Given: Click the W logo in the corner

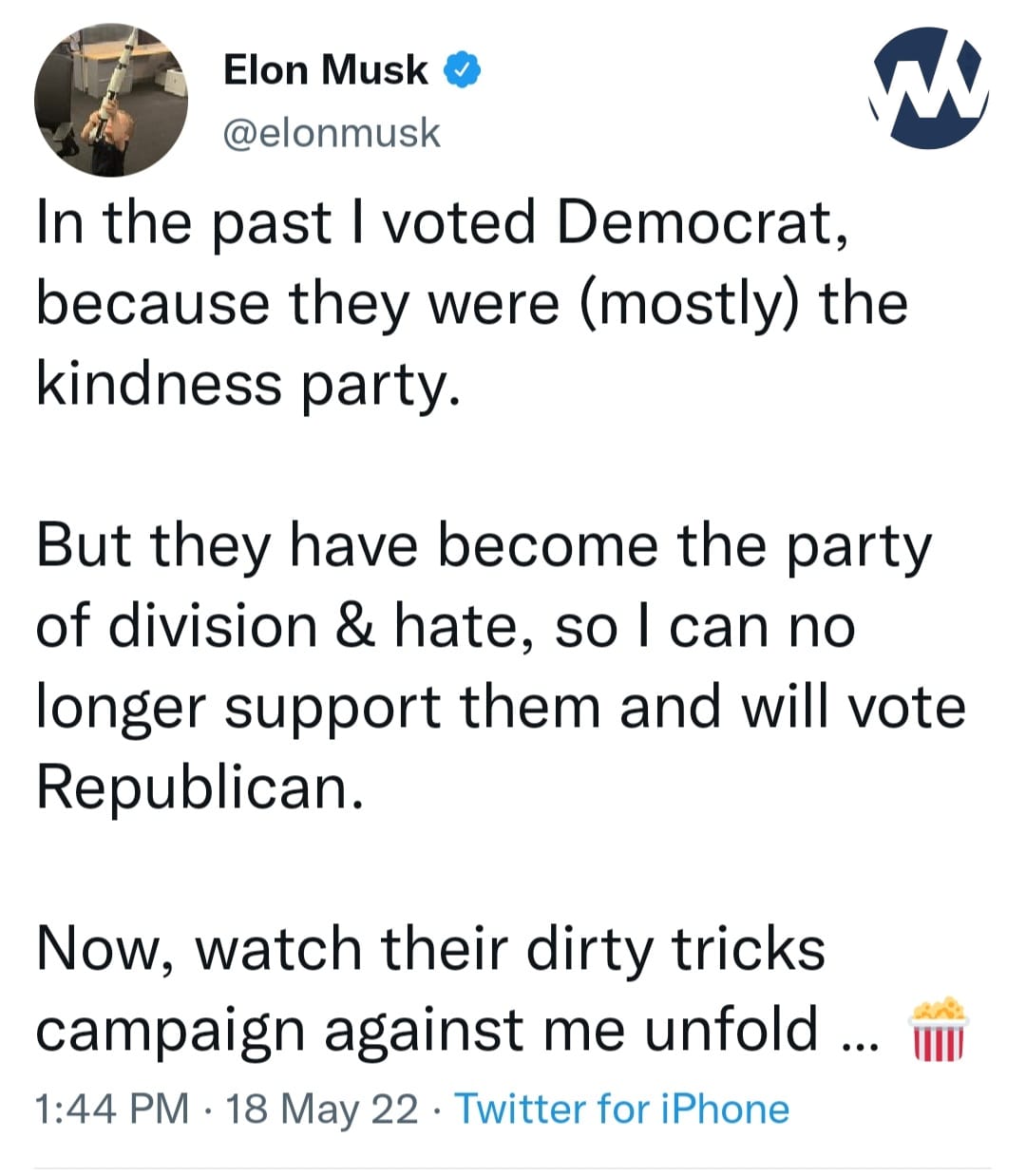Looking at the screenshot, I should [929, 87].
